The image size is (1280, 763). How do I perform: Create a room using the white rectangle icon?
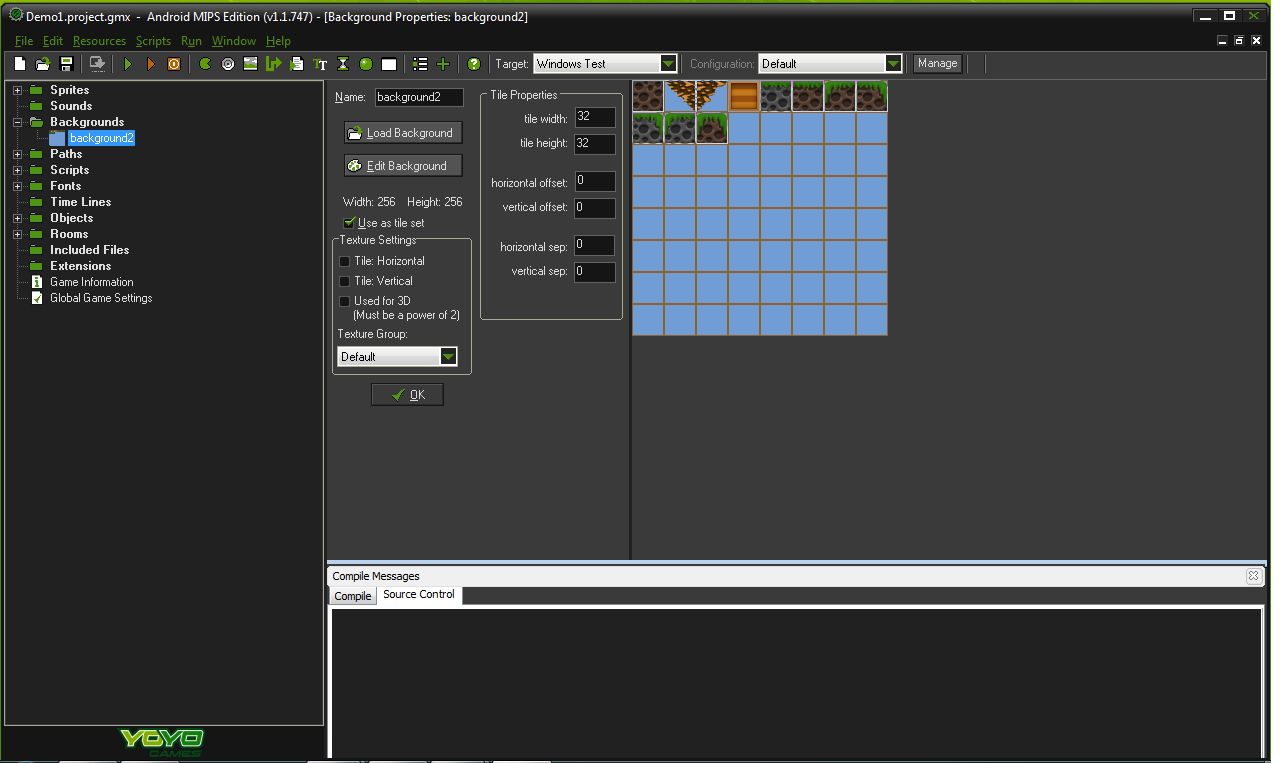[389, 64]
